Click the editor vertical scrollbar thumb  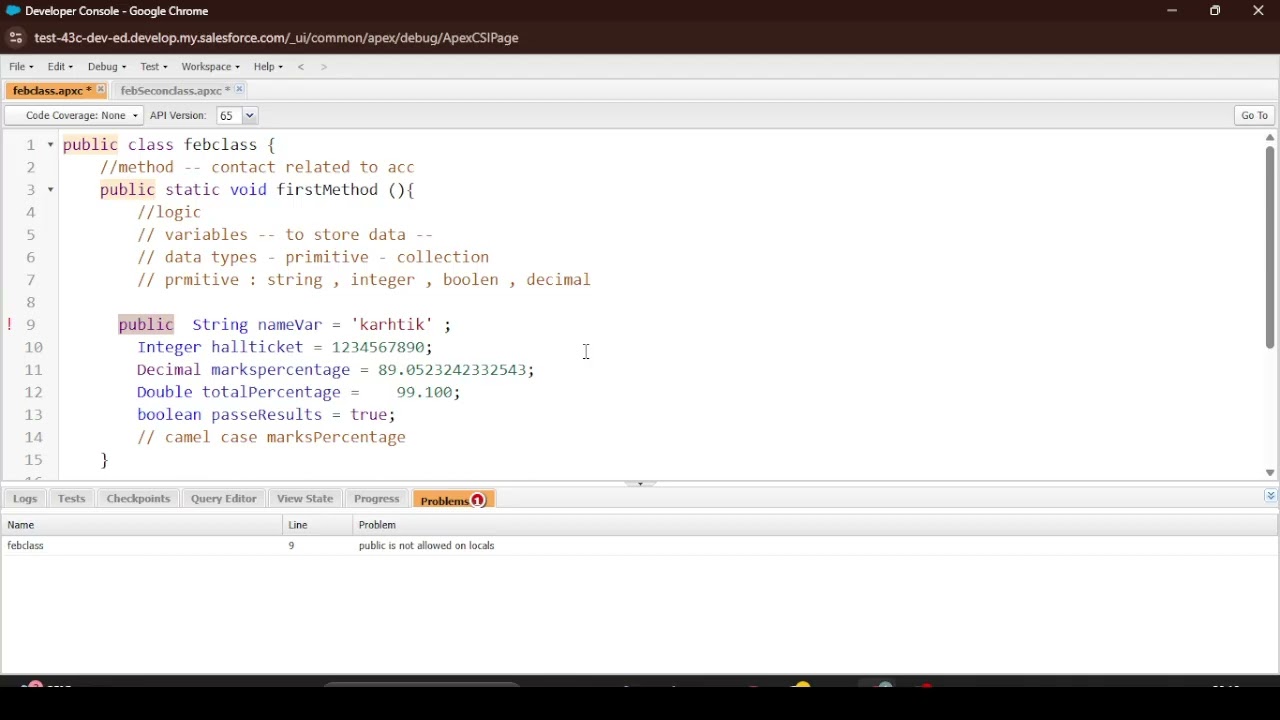tap(1270, 247)
